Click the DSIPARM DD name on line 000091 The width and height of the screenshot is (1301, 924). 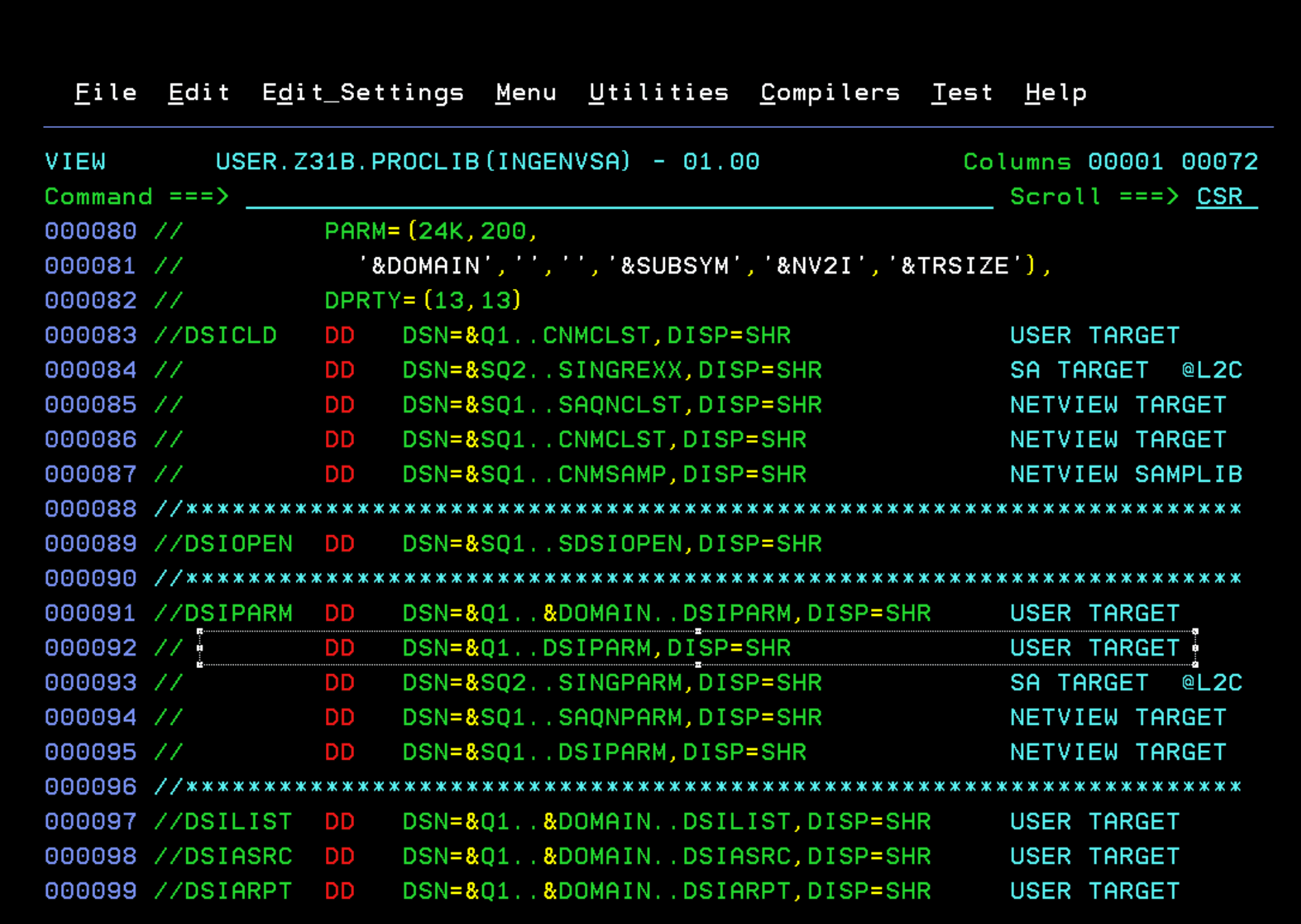(x=238, y=613)
